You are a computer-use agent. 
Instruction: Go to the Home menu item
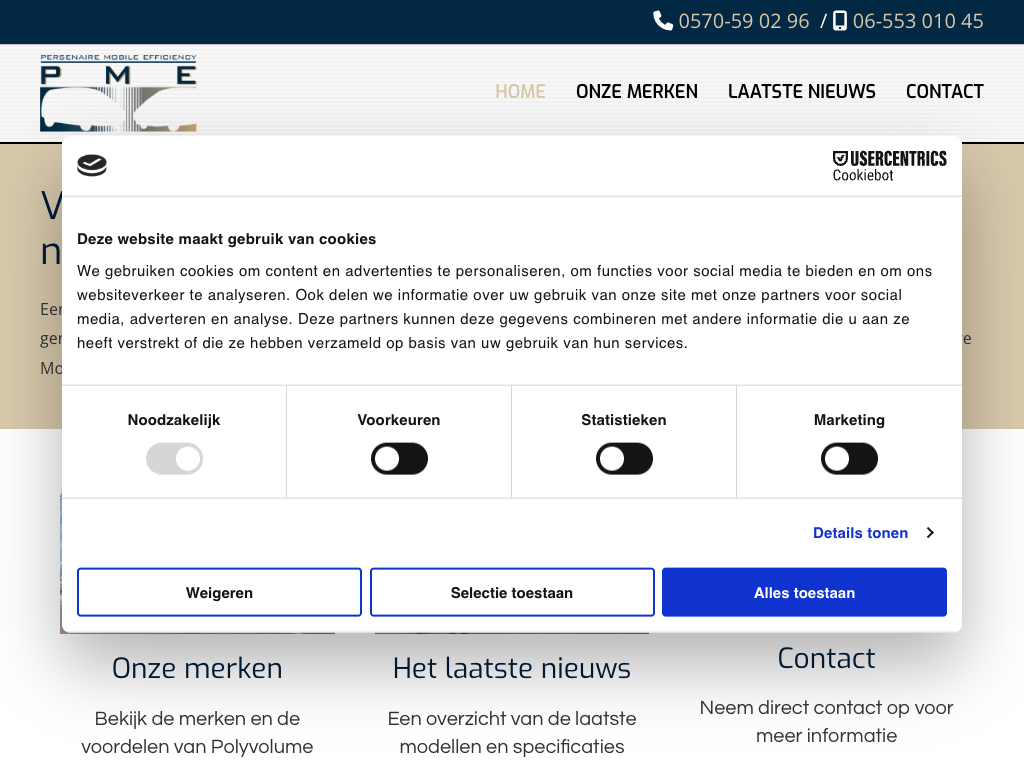tap(520, 92)
